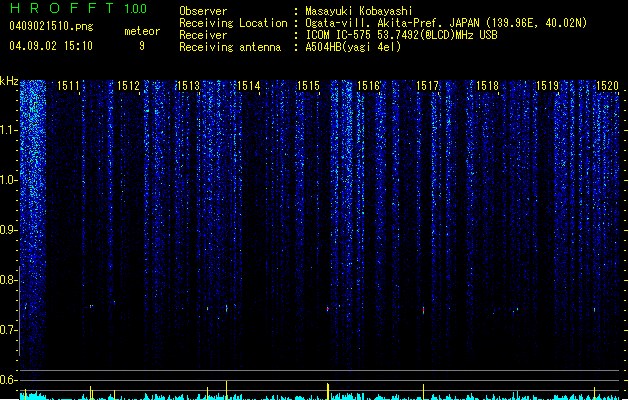Click the date stamp 04.09.02 15:10

click(51, 46)
